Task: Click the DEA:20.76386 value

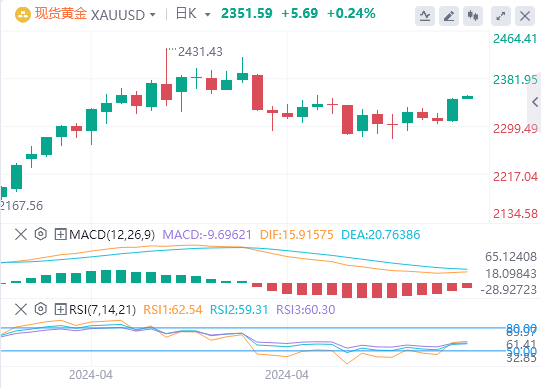Action: pyautogui.click(x=381, y=235)
